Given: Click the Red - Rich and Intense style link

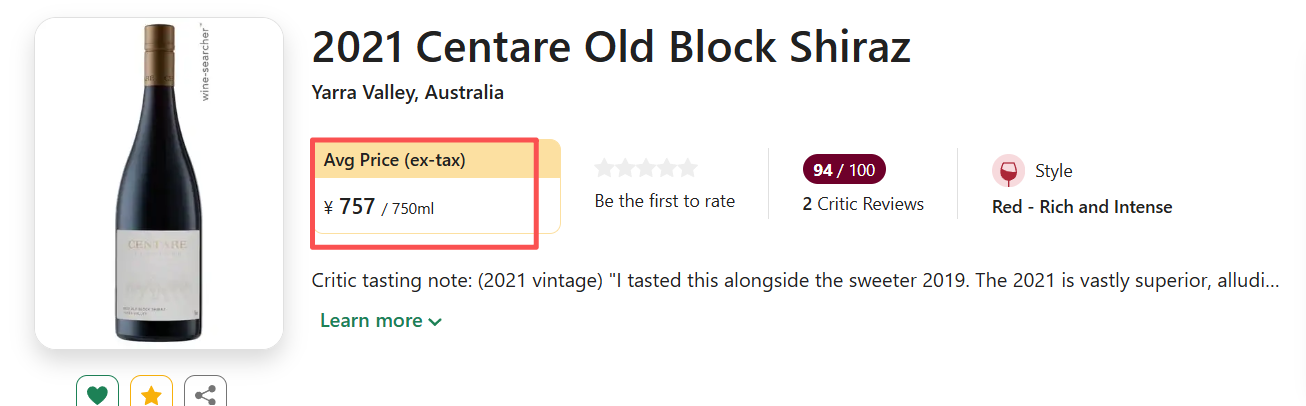Looking at the screenshot, I should pos(1081,207).
